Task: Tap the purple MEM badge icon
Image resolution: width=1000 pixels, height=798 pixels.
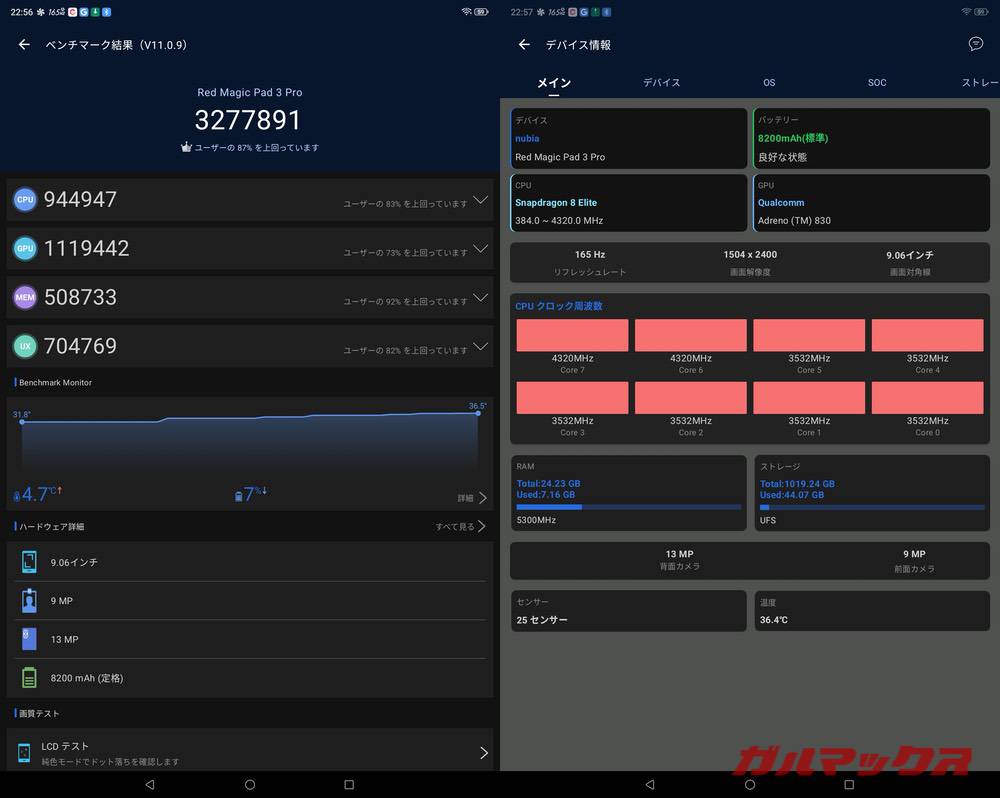Action: click(25, 297)
